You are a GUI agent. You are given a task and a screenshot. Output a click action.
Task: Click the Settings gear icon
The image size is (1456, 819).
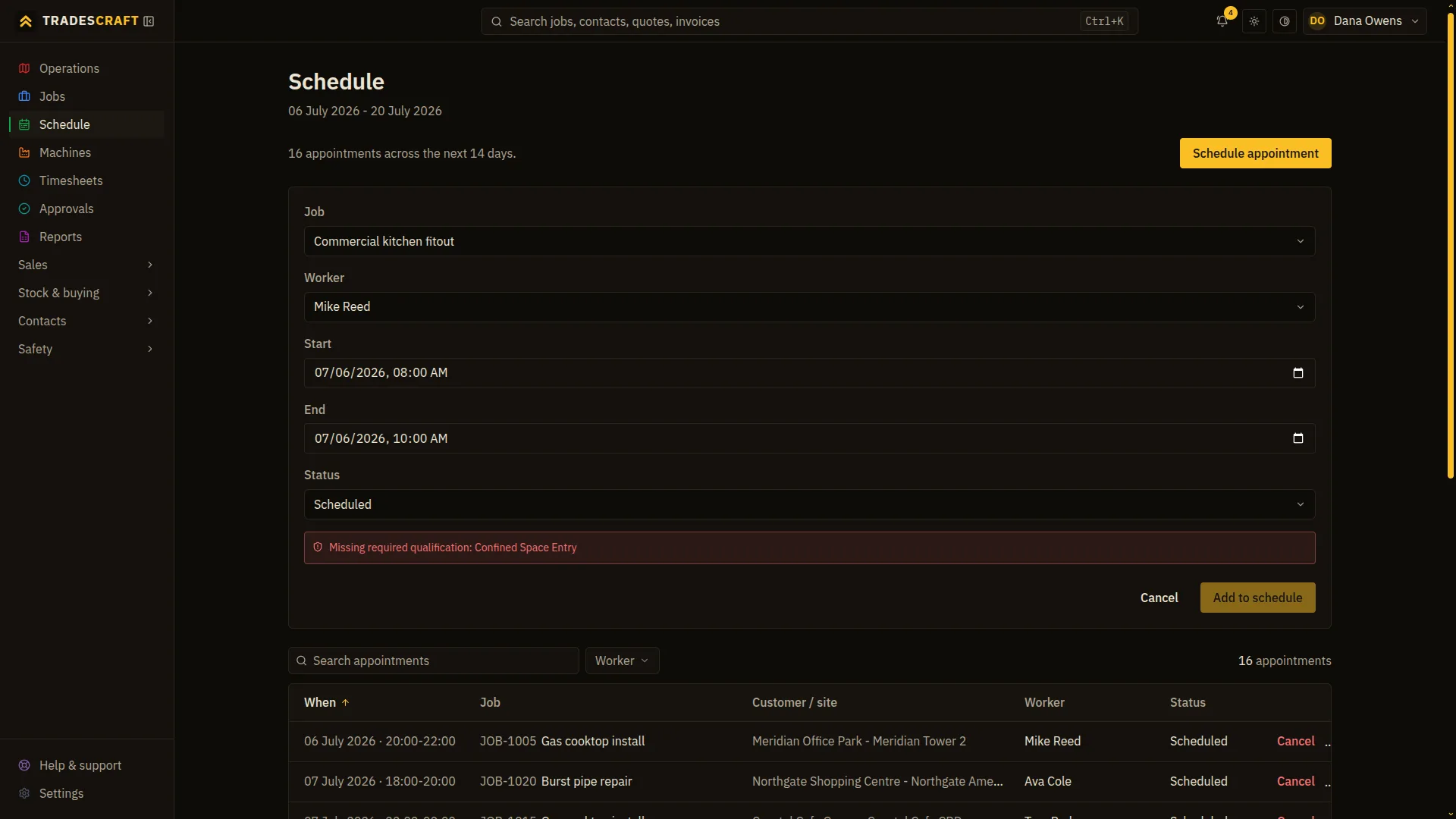click(24, 793)
